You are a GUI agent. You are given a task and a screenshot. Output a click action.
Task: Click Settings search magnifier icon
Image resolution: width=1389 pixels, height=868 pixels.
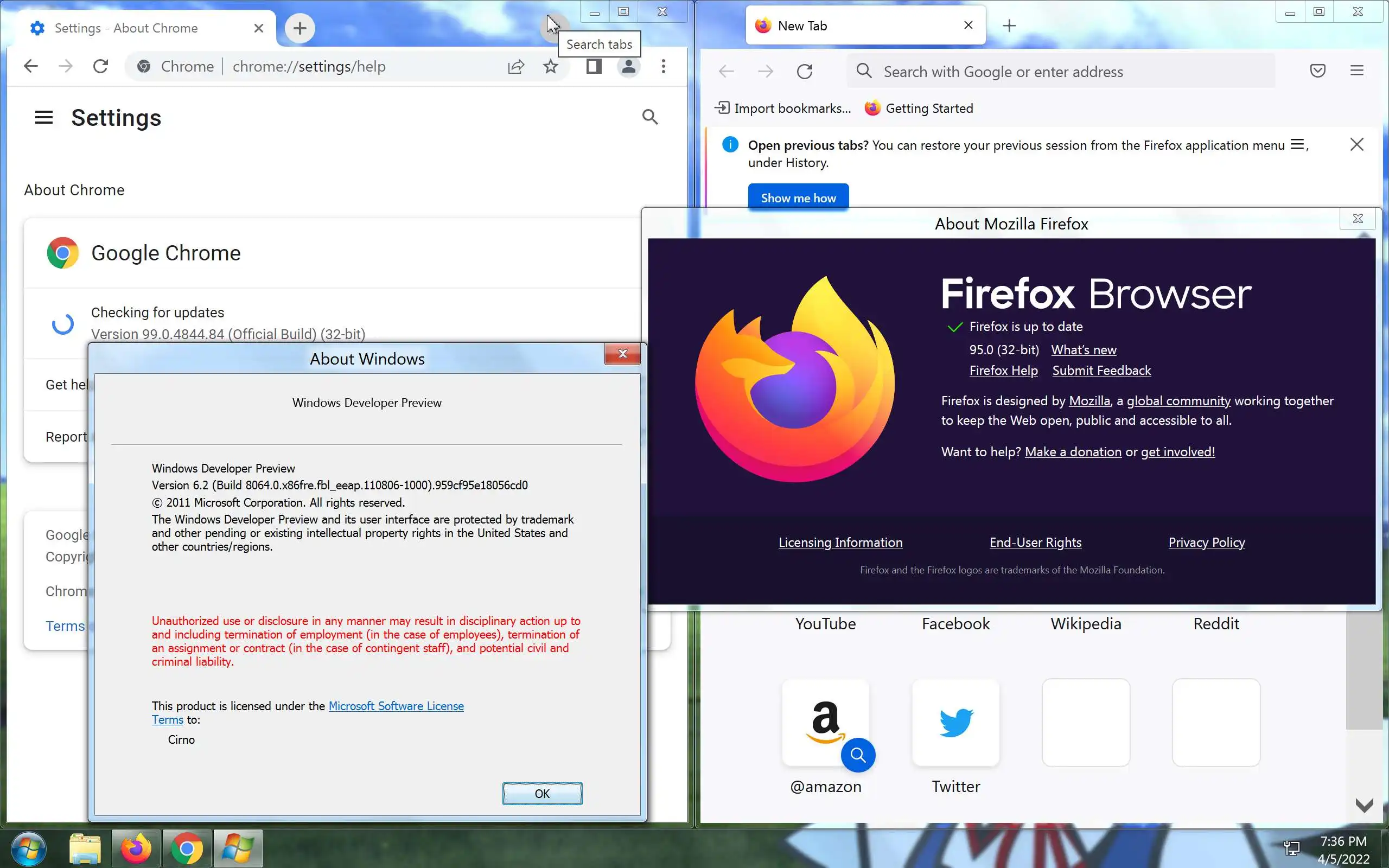[649, 117]
